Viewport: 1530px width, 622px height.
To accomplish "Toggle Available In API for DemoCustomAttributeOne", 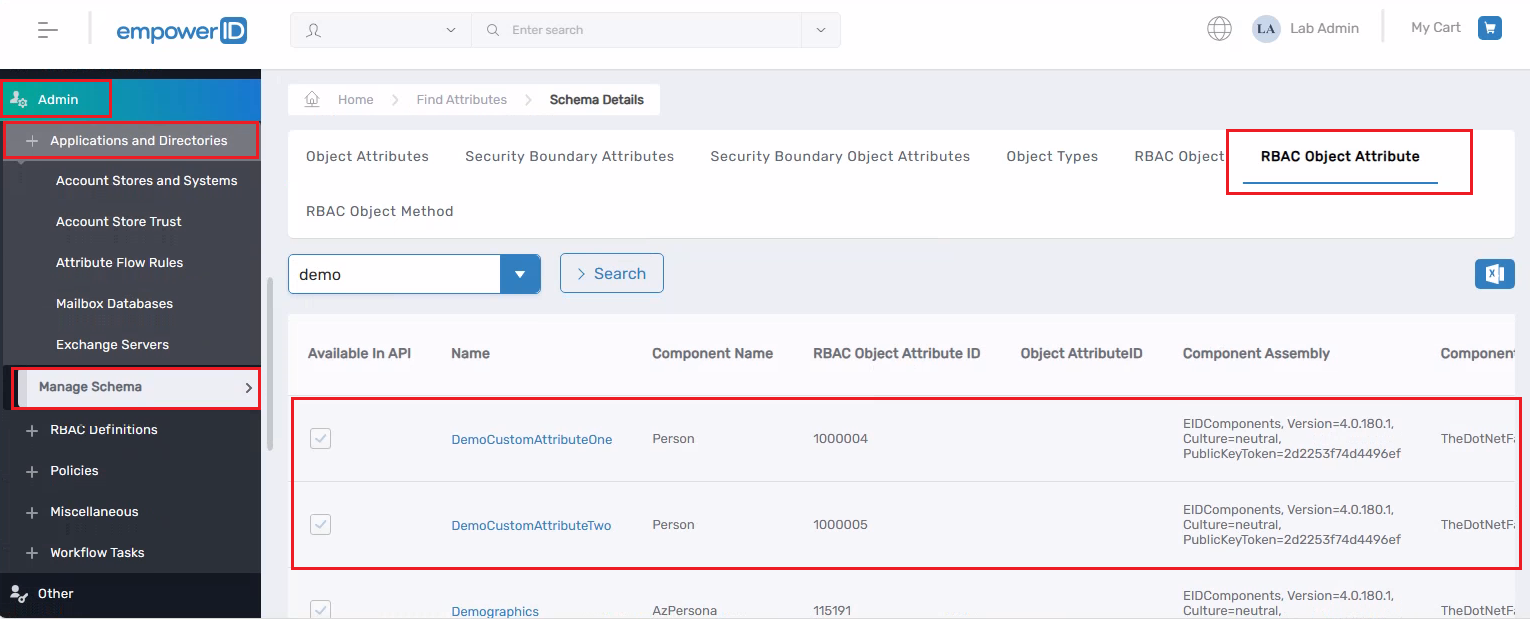I will click(x=320, y=438).
